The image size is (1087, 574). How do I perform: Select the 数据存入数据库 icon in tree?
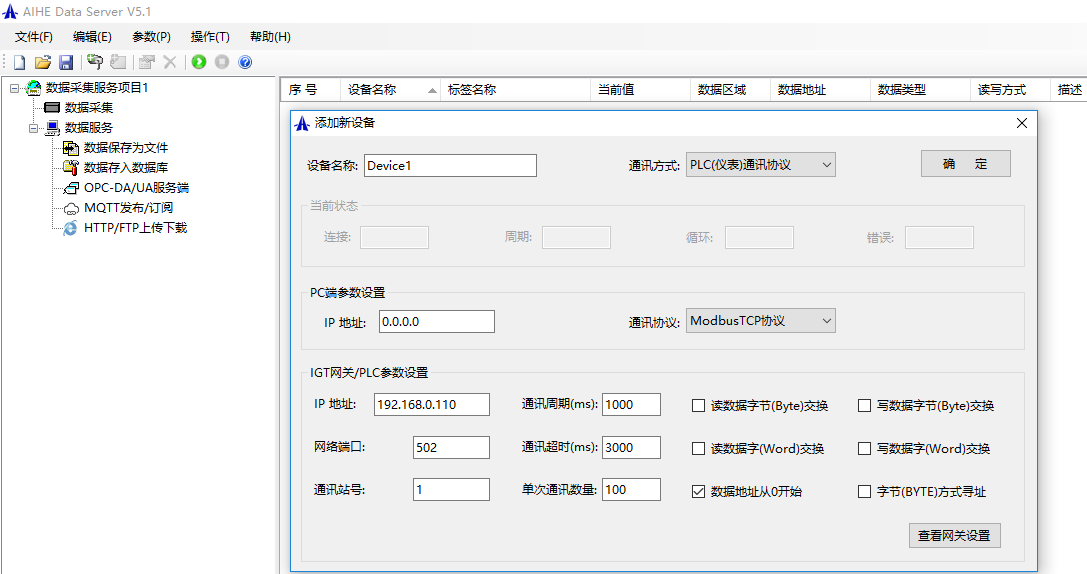pos(71,168)
